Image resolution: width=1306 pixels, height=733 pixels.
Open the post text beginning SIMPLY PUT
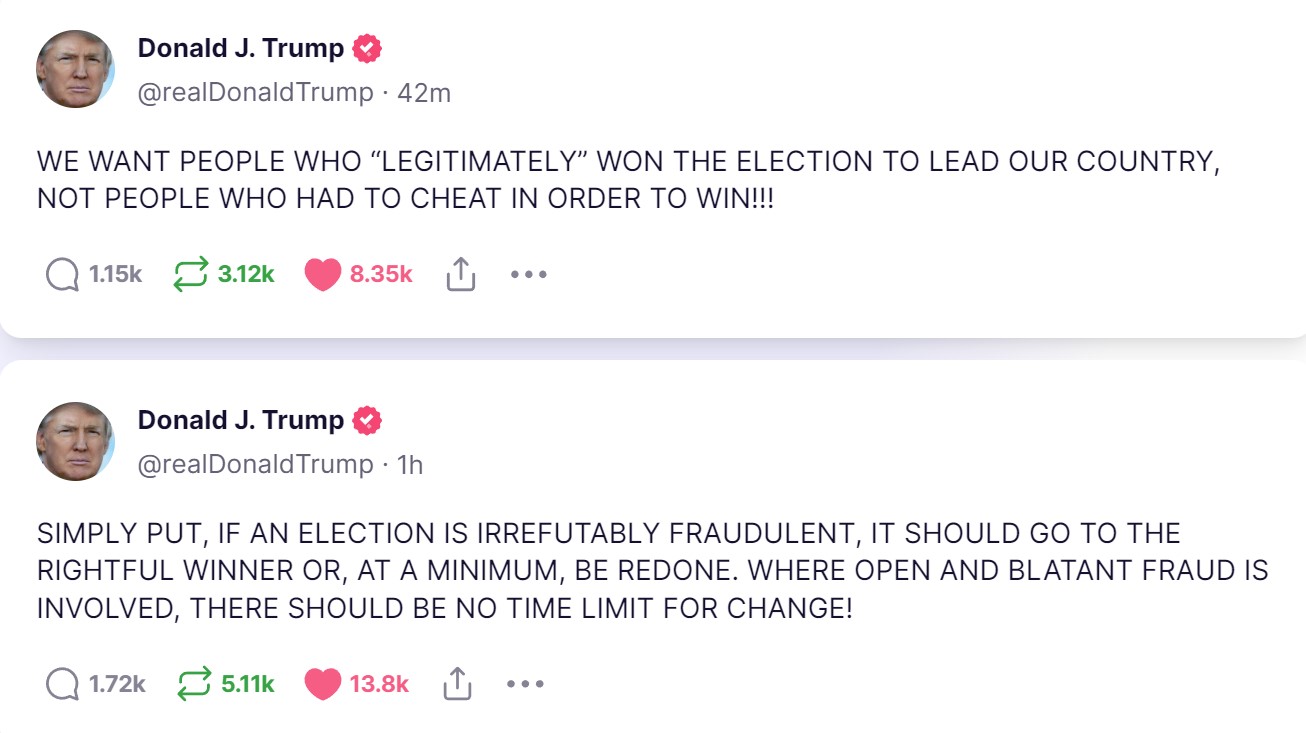[x=652, y=570]
